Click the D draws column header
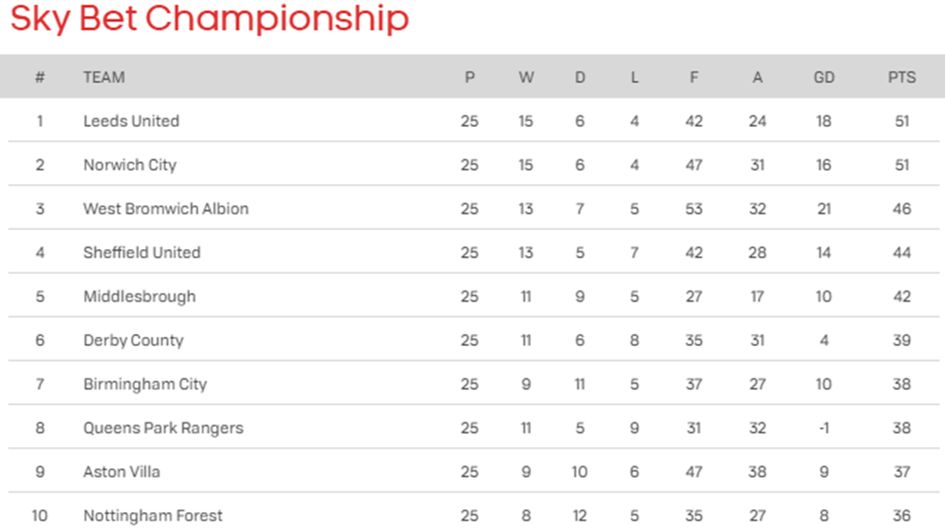Screen dimensions: 945x532 580,77
